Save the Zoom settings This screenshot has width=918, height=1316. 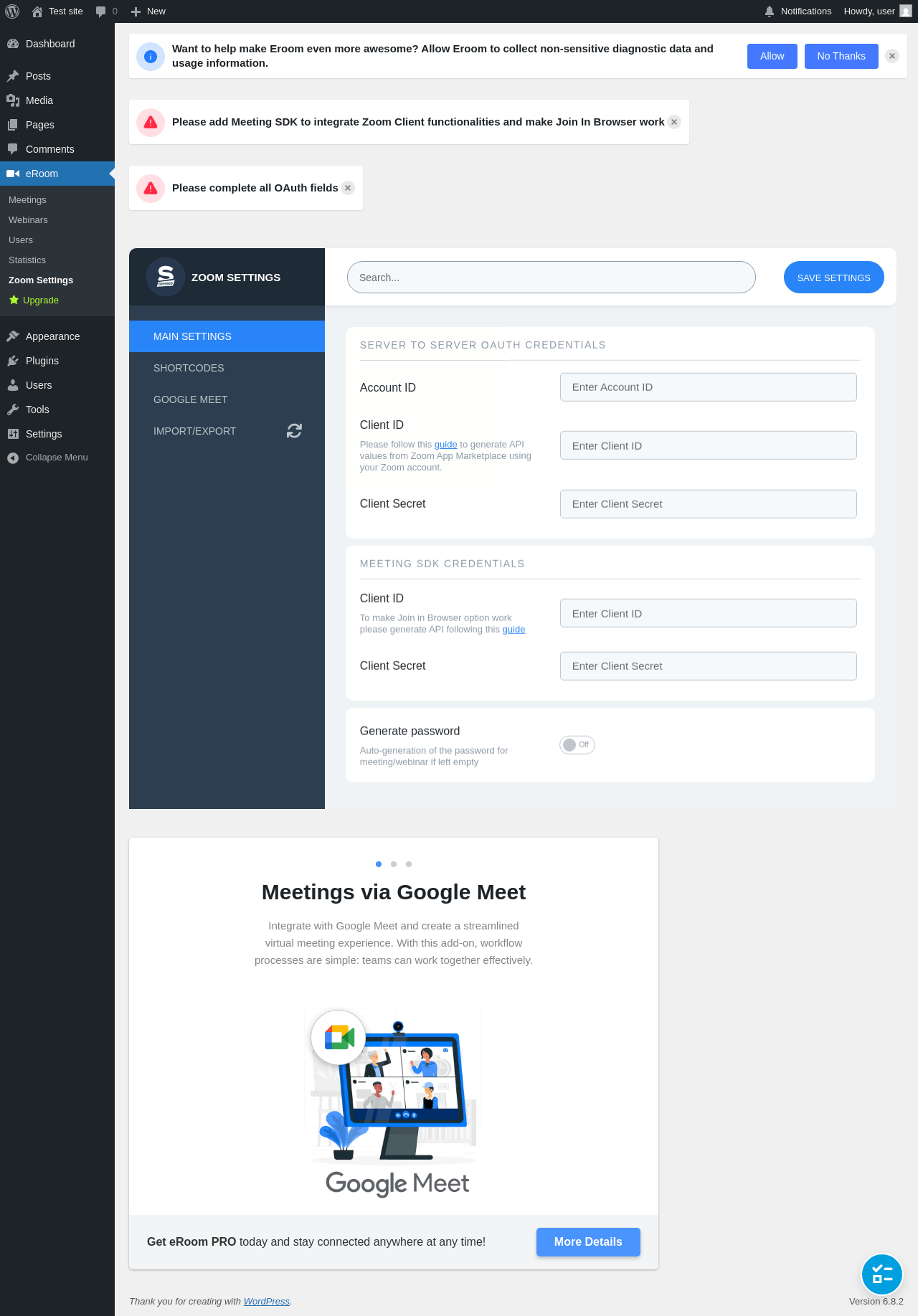coord(833,278)
